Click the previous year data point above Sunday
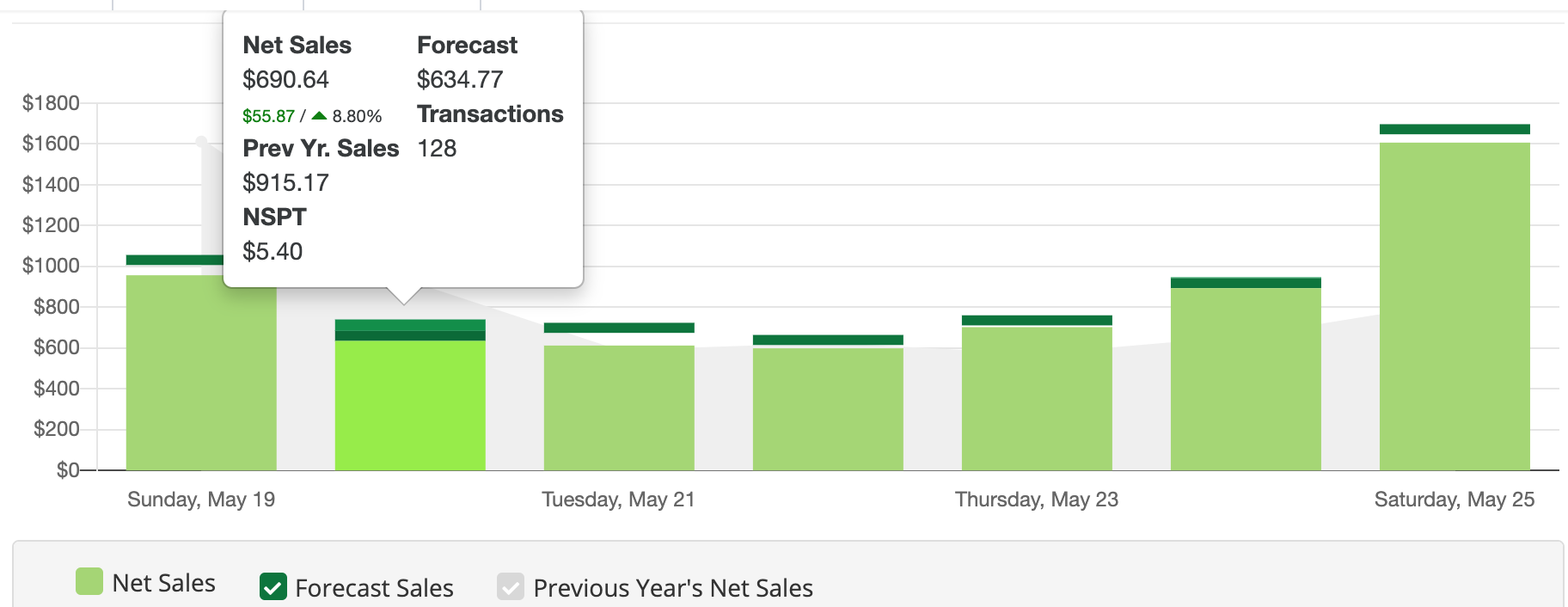 pyautogui.click(x=201, y=141)
